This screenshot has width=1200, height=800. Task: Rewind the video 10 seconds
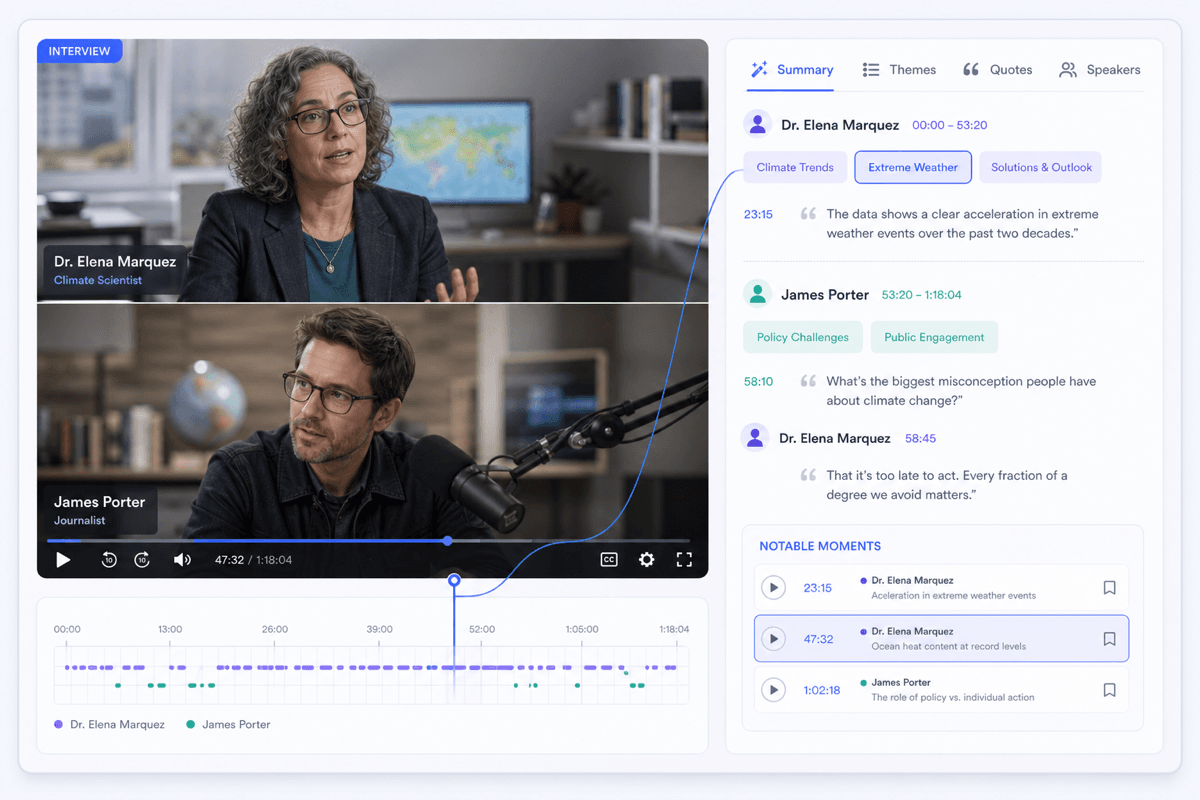coord(110,560)
